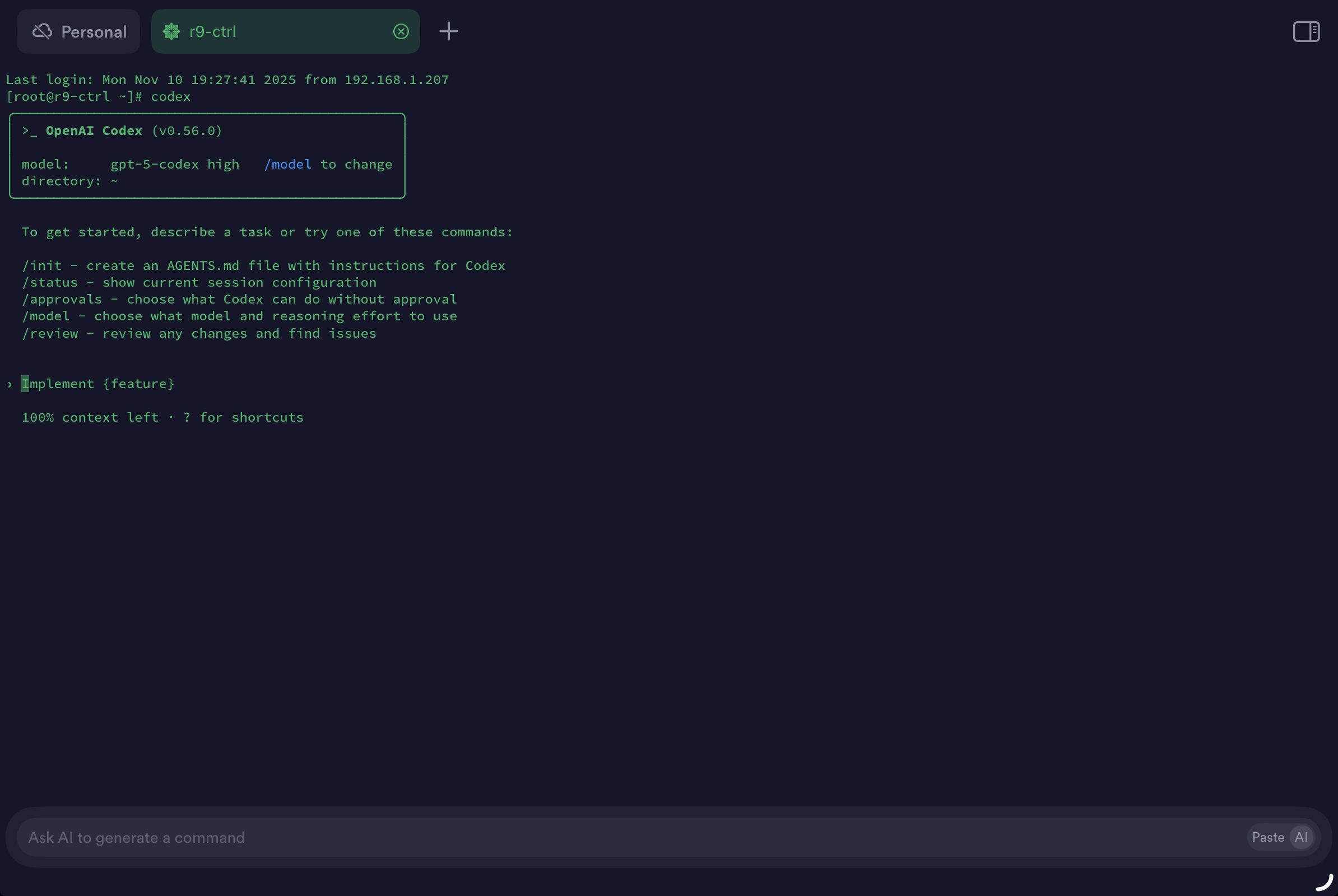Image resolution: width=1338 pixels, height=896 pixels.
Task: Click the /approvals command text
Action: pyautogui.click(x=62, y=300)
